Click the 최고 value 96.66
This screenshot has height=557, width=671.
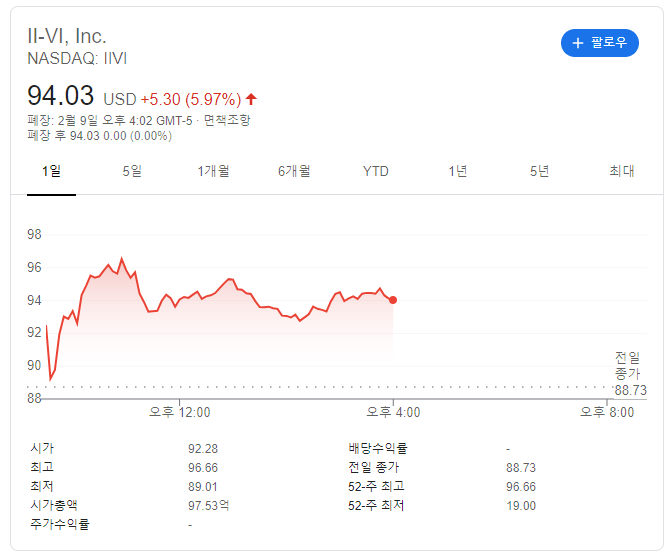pyautogui.click(x=203, y=468)
